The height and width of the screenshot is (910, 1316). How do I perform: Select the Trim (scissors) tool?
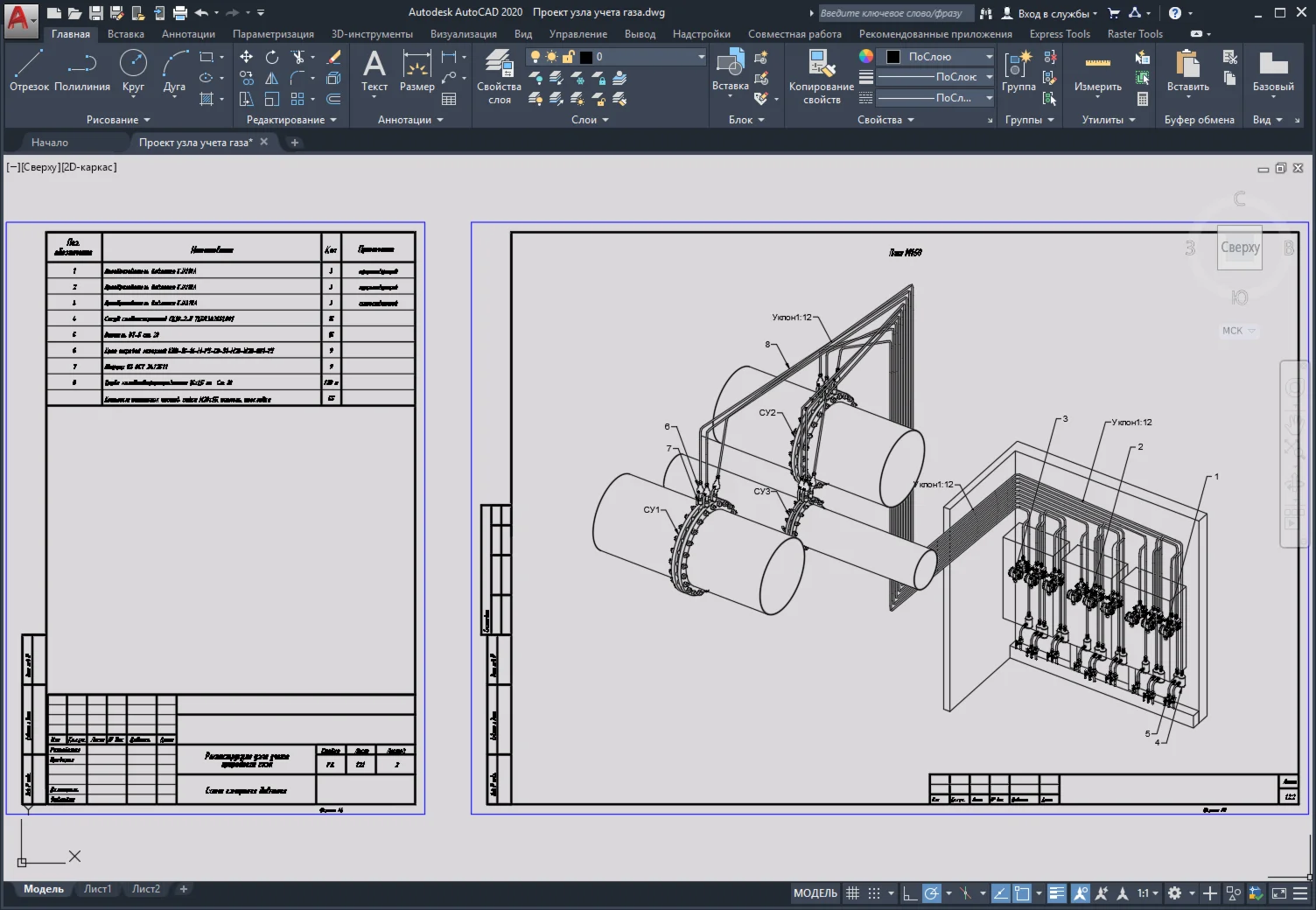tap(298, 57)
